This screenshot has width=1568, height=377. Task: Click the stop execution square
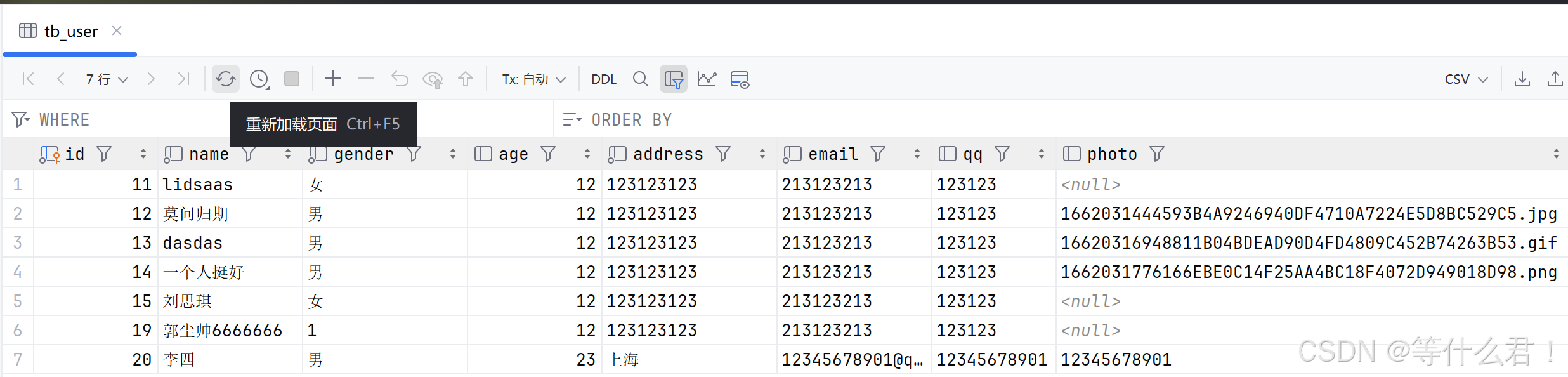[x=292, y=79]
